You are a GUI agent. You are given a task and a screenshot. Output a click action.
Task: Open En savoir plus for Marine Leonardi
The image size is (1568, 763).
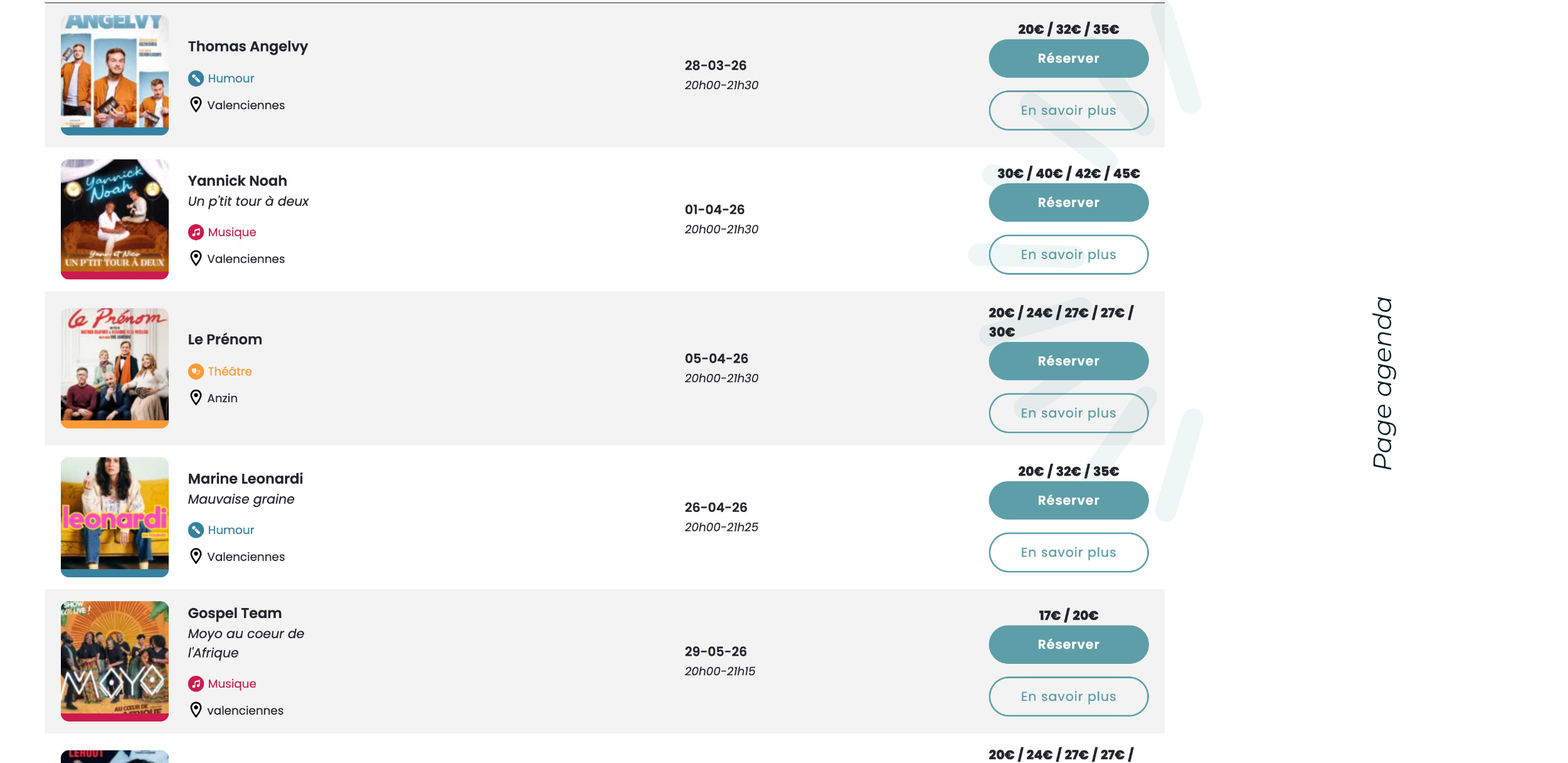1068,552
